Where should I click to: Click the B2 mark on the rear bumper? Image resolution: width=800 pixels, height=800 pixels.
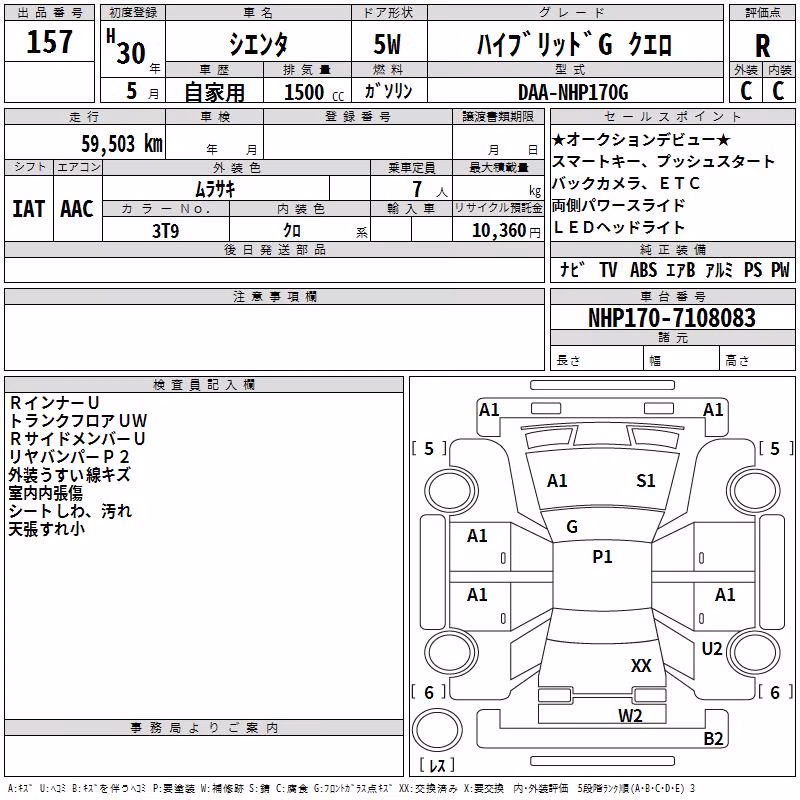(x=713, y=738)
